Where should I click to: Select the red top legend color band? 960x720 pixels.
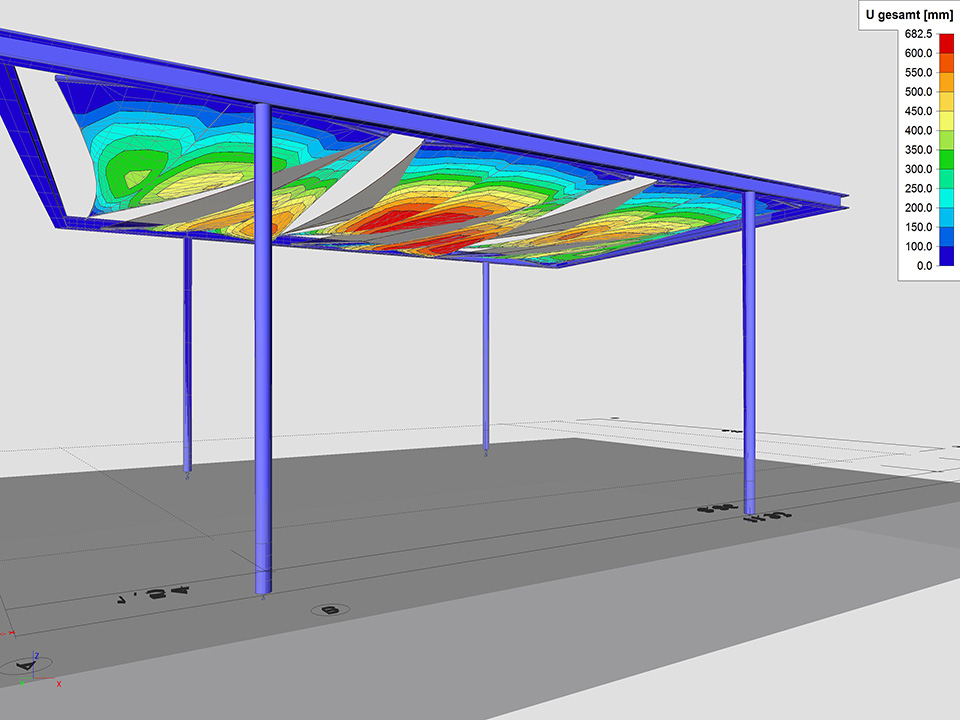pos(945,44)
